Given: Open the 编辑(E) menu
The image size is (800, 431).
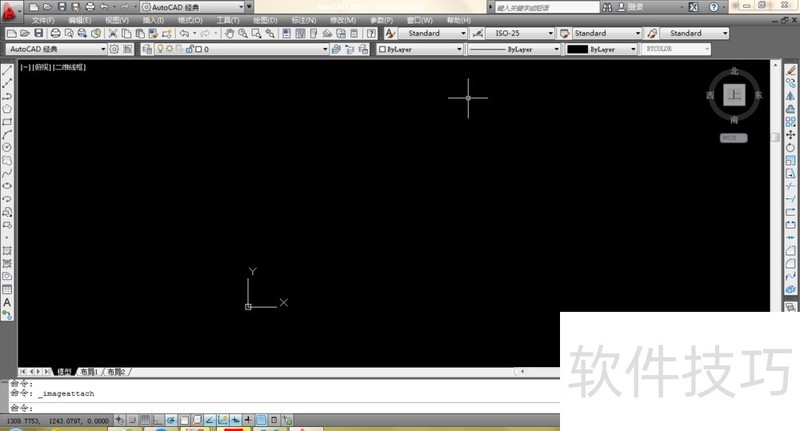Looking at the screenshot, I should [x=80, y=20].
